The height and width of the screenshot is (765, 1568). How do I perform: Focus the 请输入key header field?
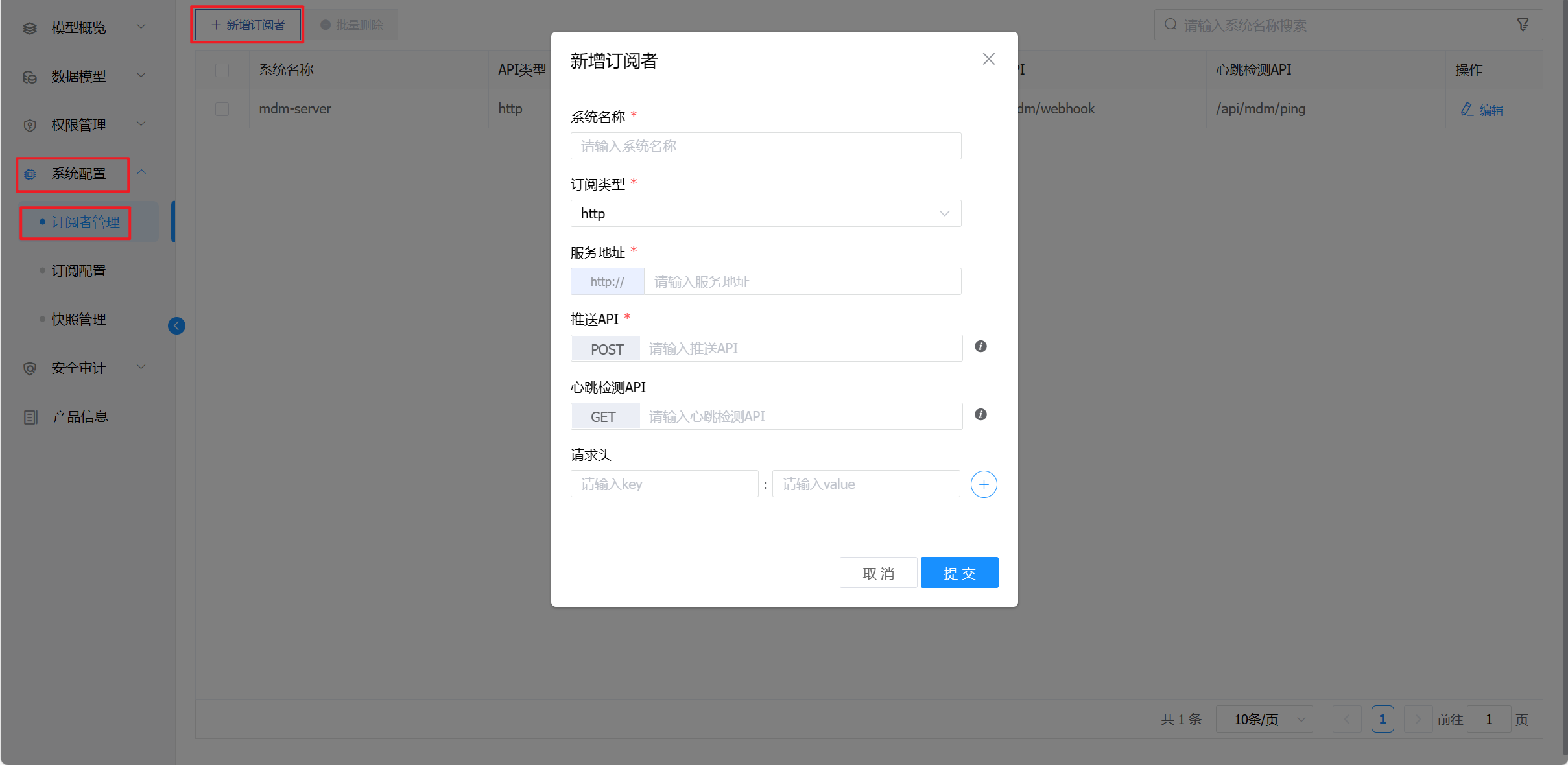pos(665,484)
